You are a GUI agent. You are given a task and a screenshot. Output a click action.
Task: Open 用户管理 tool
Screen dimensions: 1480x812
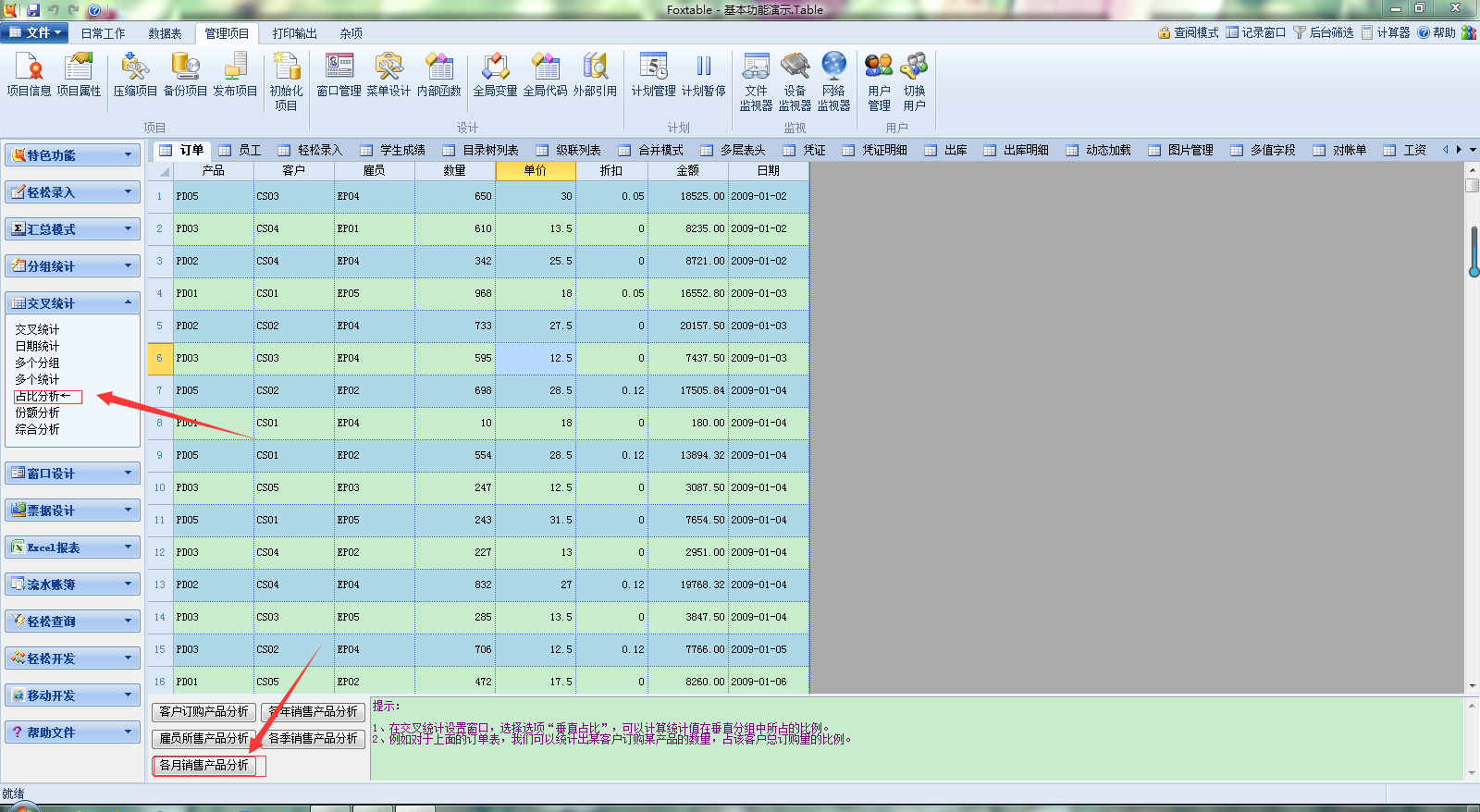[x=879, y=82]
